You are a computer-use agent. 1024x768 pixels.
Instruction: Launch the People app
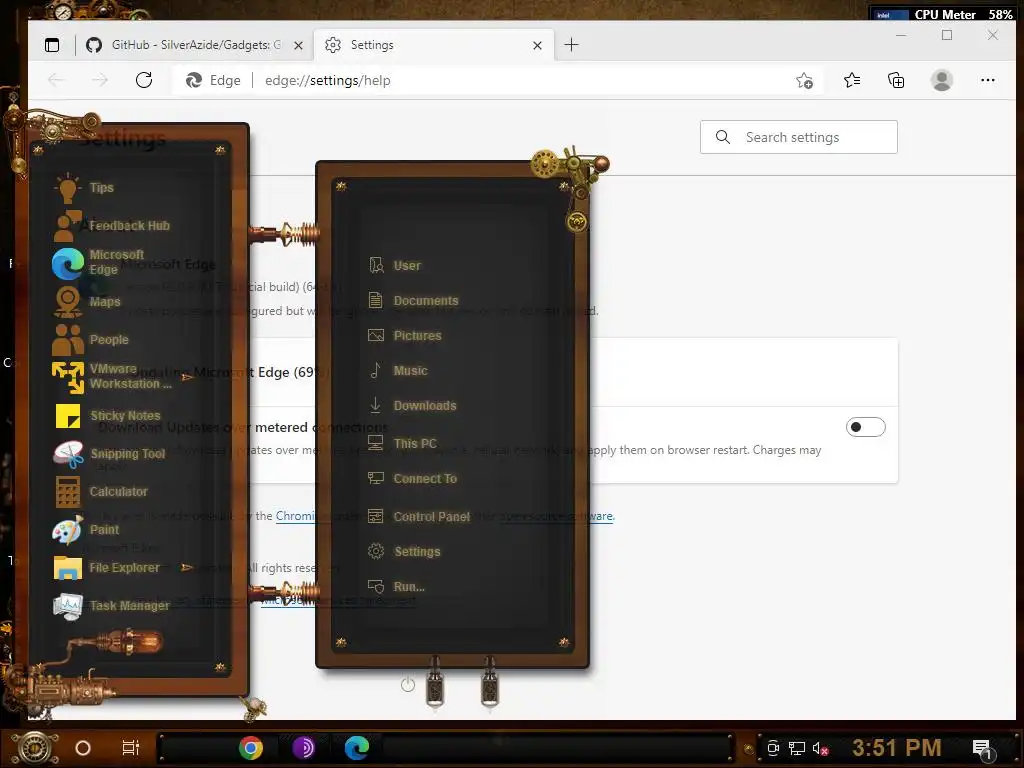coord(91,340)
